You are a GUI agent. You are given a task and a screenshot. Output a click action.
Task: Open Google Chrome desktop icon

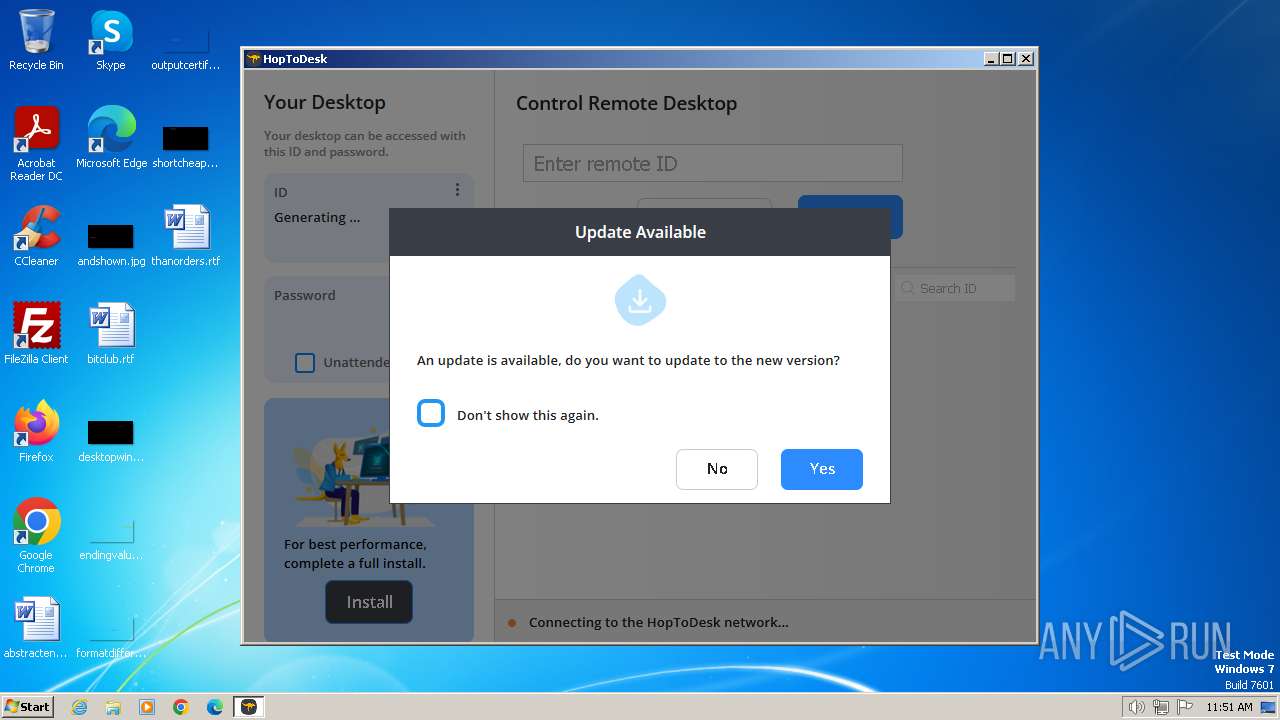pyautogui.click(x=36, y=536)
